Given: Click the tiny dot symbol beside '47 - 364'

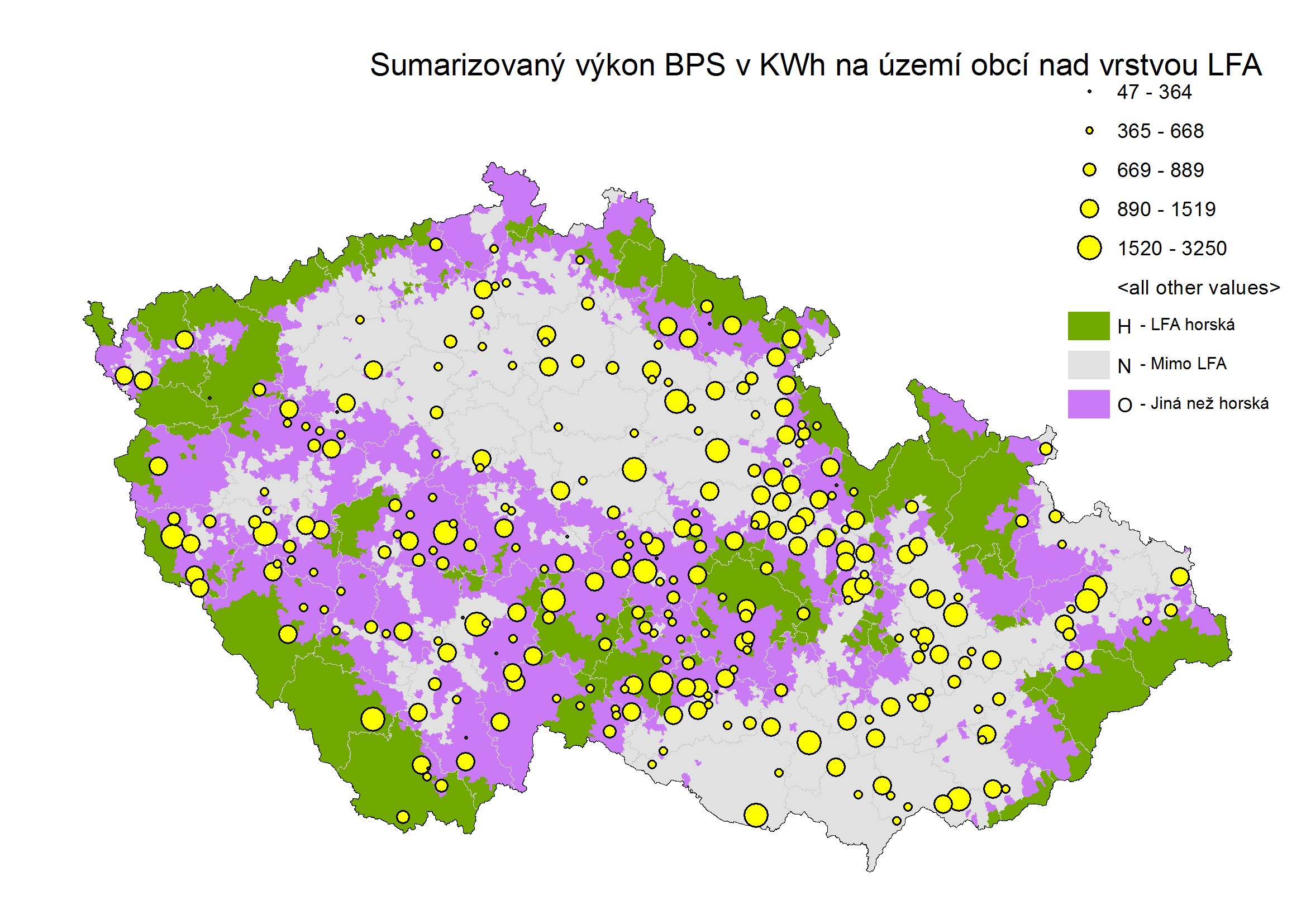Looking at the screenshot, I should (x=1089, y=92).
